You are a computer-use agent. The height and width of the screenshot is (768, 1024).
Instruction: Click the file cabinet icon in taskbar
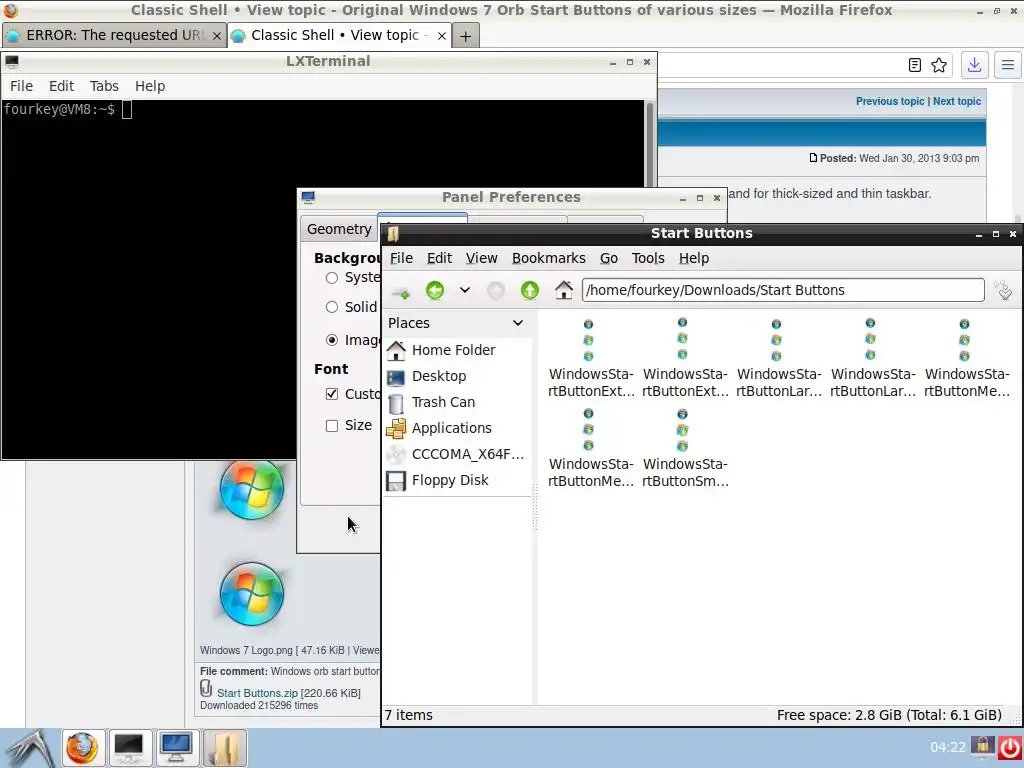click(225, 748)
